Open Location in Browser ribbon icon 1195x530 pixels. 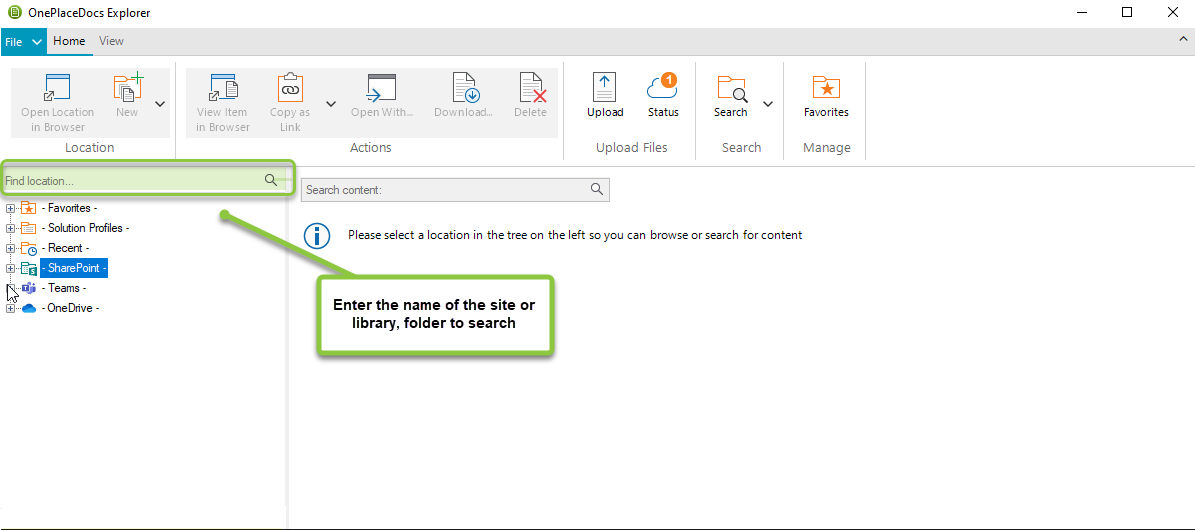pyautogui.click(x=57, y=88)
